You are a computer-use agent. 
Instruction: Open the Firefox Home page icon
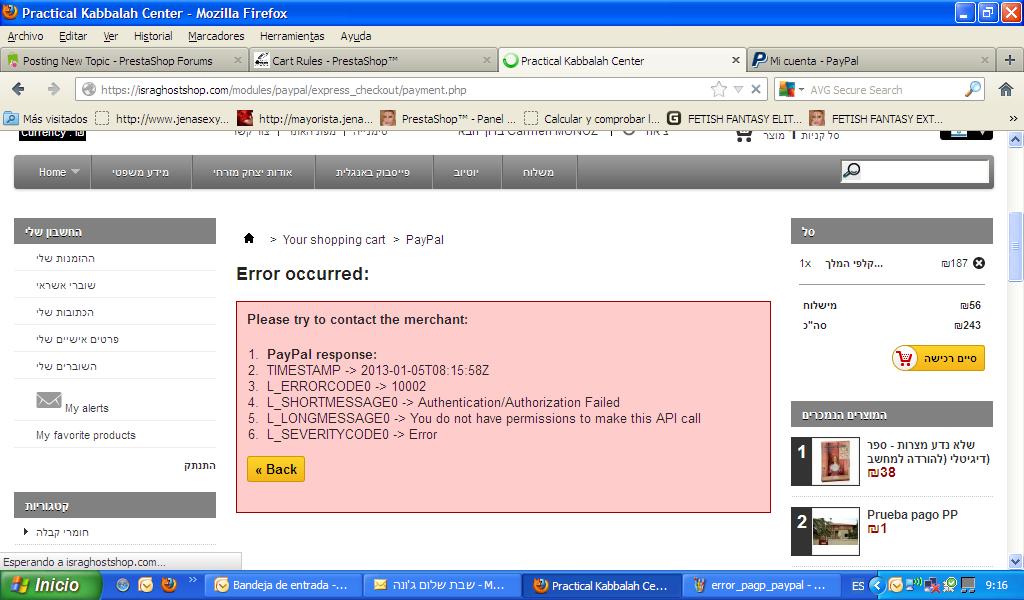pos(1006,89)
